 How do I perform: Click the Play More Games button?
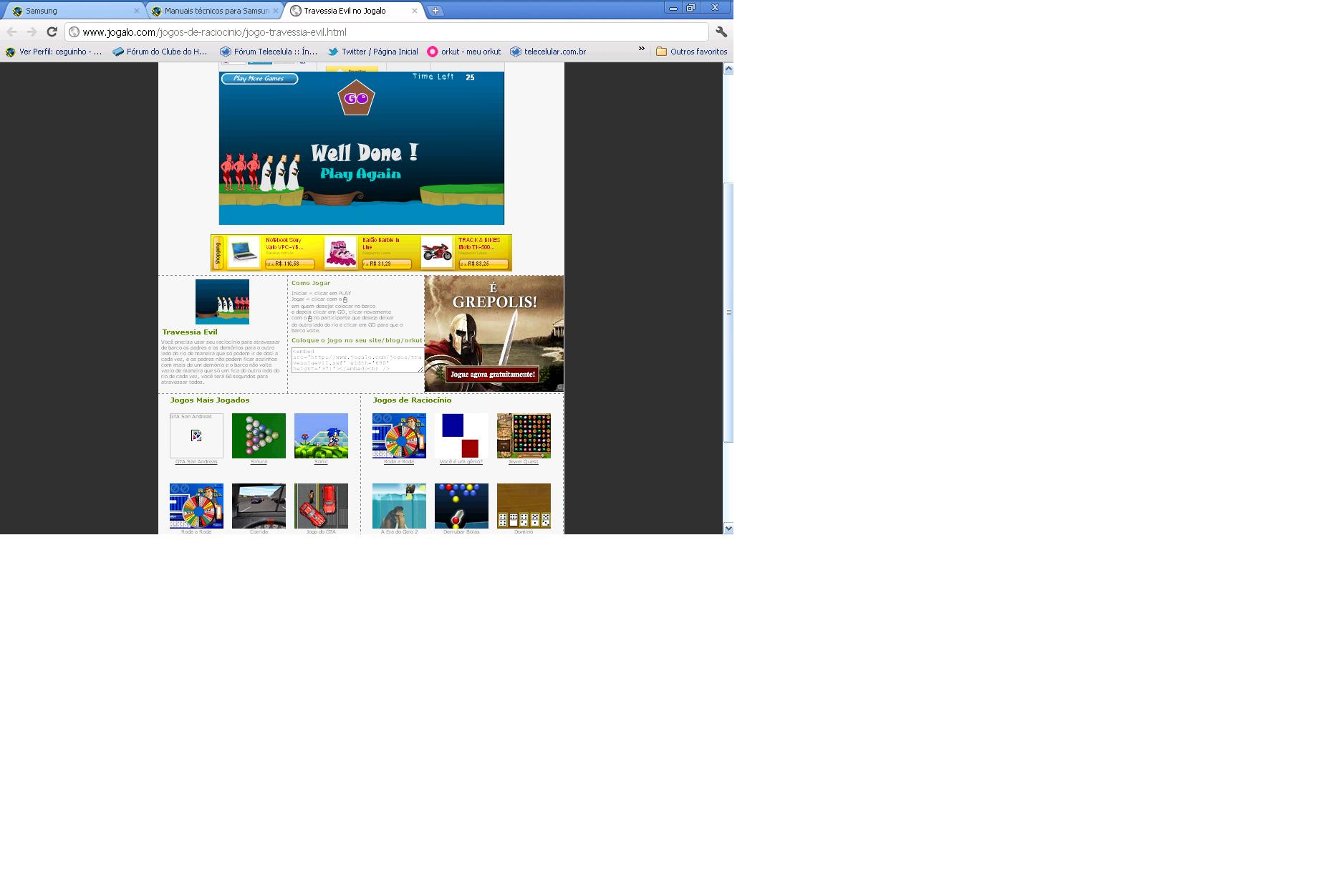point(259,79)
